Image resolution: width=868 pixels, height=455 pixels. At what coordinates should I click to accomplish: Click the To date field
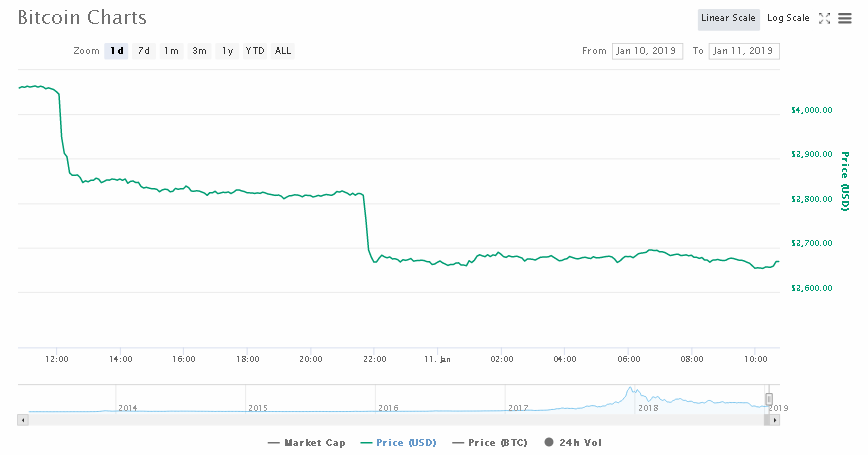[743, 51]
